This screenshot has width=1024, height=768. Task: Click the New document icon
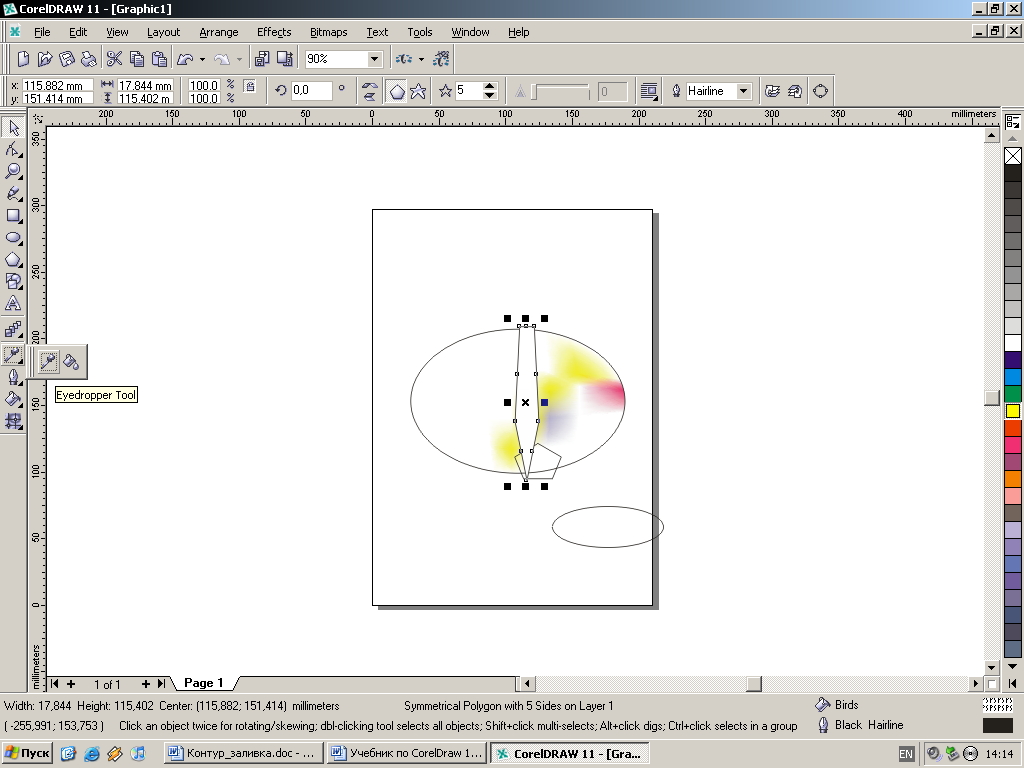[x=23, y=59]
